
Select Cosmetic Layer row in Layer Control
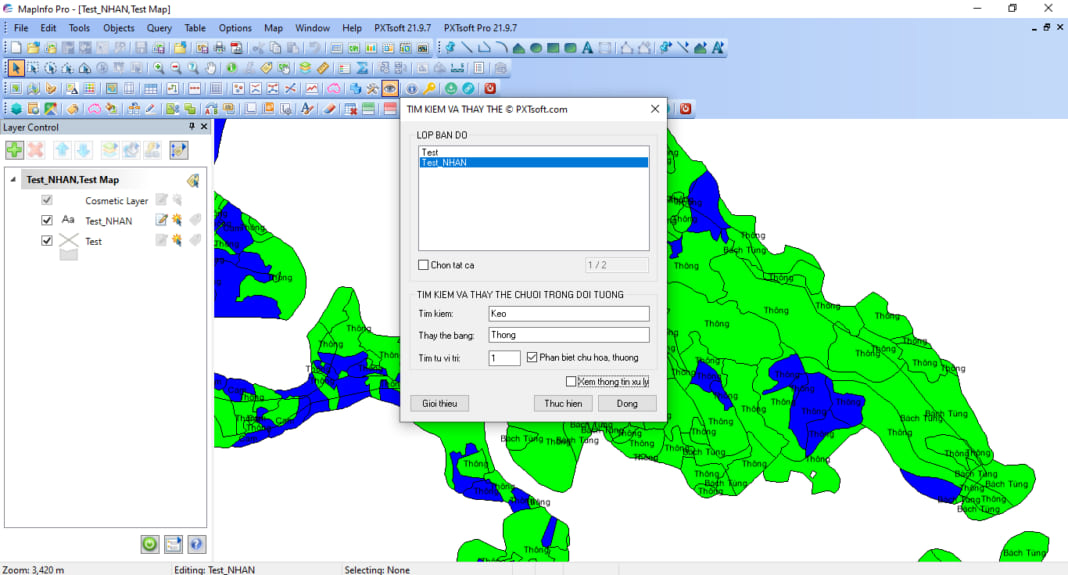pos(116,200)
